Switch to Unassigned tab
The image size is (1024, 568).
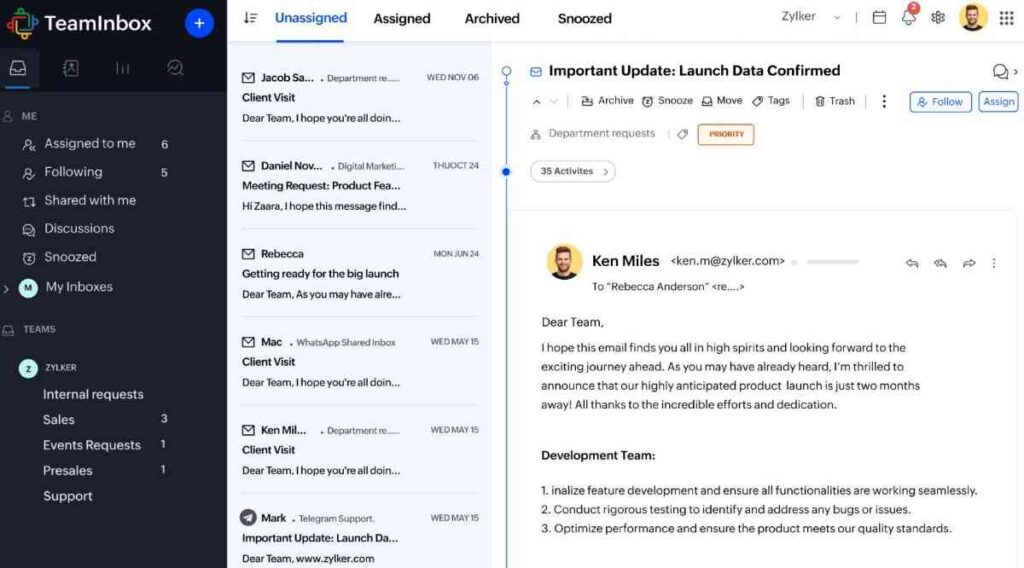310,18
